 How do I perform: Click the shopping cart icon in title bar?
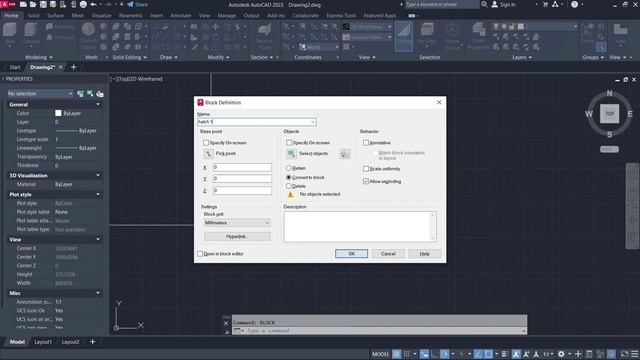[545, 4]
